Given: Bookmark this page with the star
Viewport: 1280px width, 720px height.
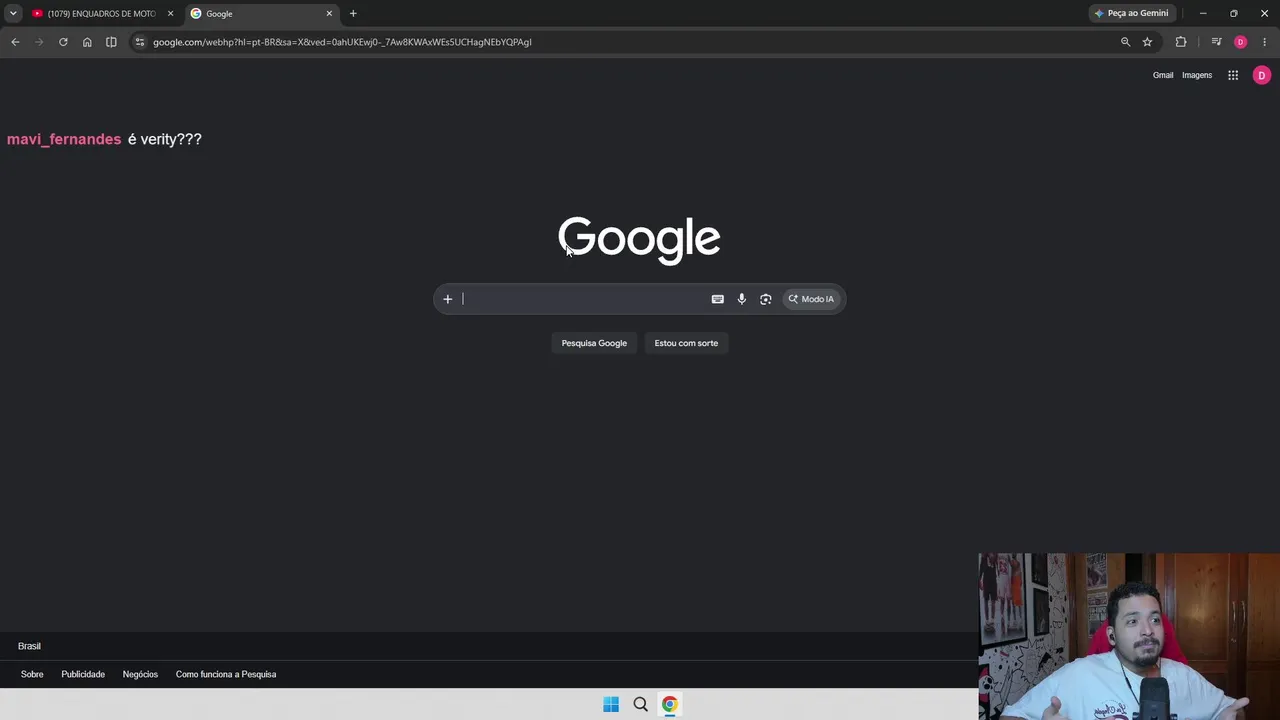Looking at the screenshot, I should click(1147, 42).
